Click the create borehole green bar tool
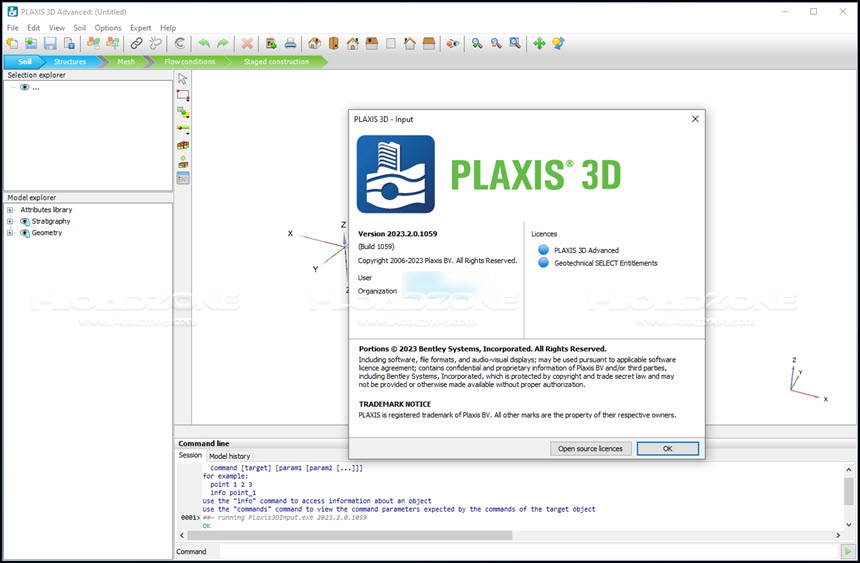Viewport: 860px width, 563px height. (x=183, y=129)
